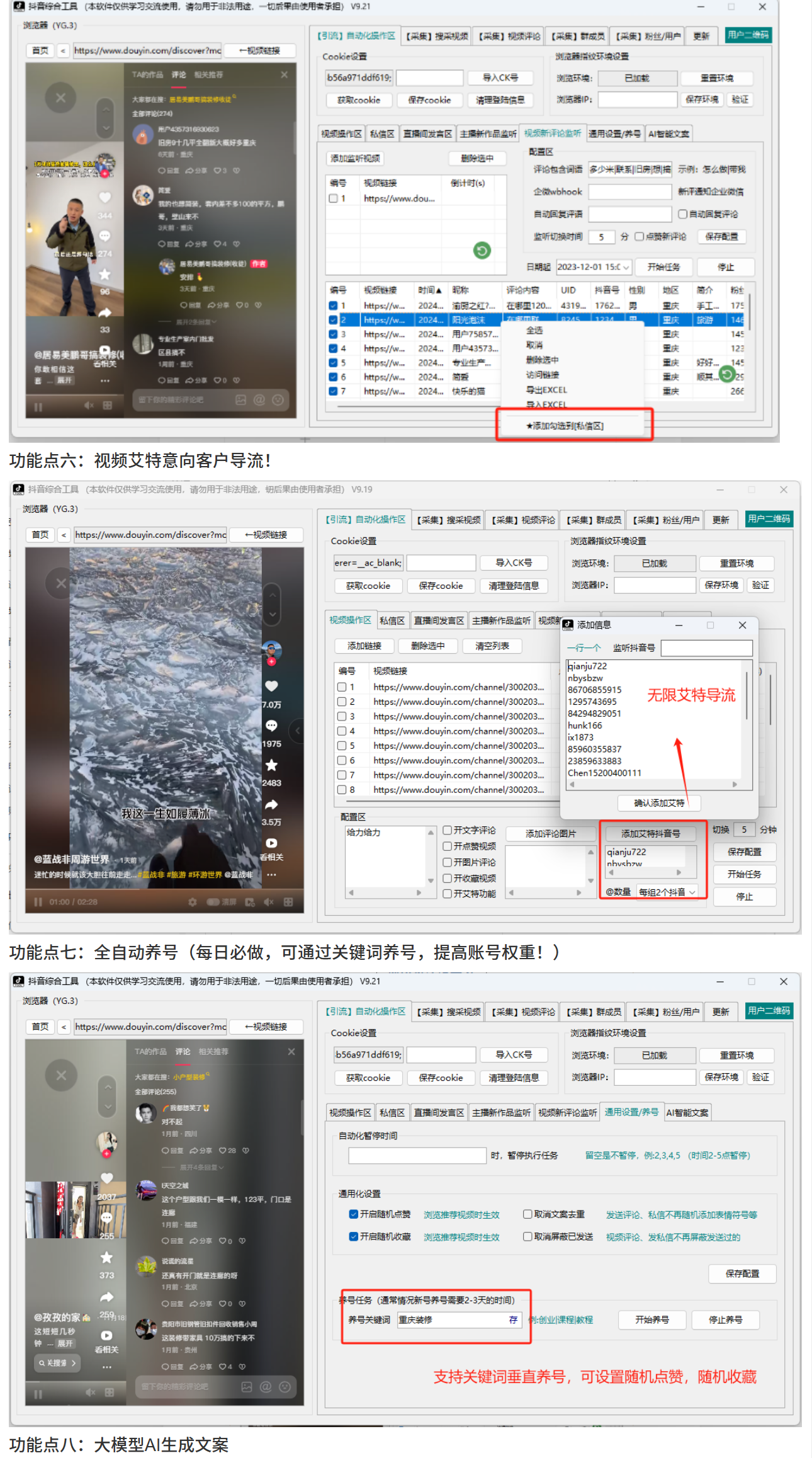Expand 展开 in 居易美鹏哥 video description

[x=64, y=380]
